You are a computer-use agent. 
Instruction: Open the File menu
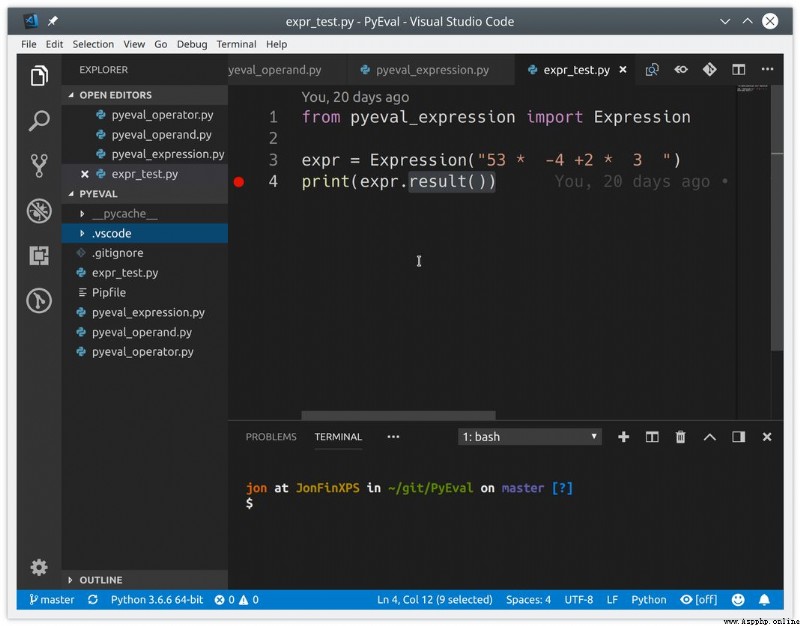[29, 44]
